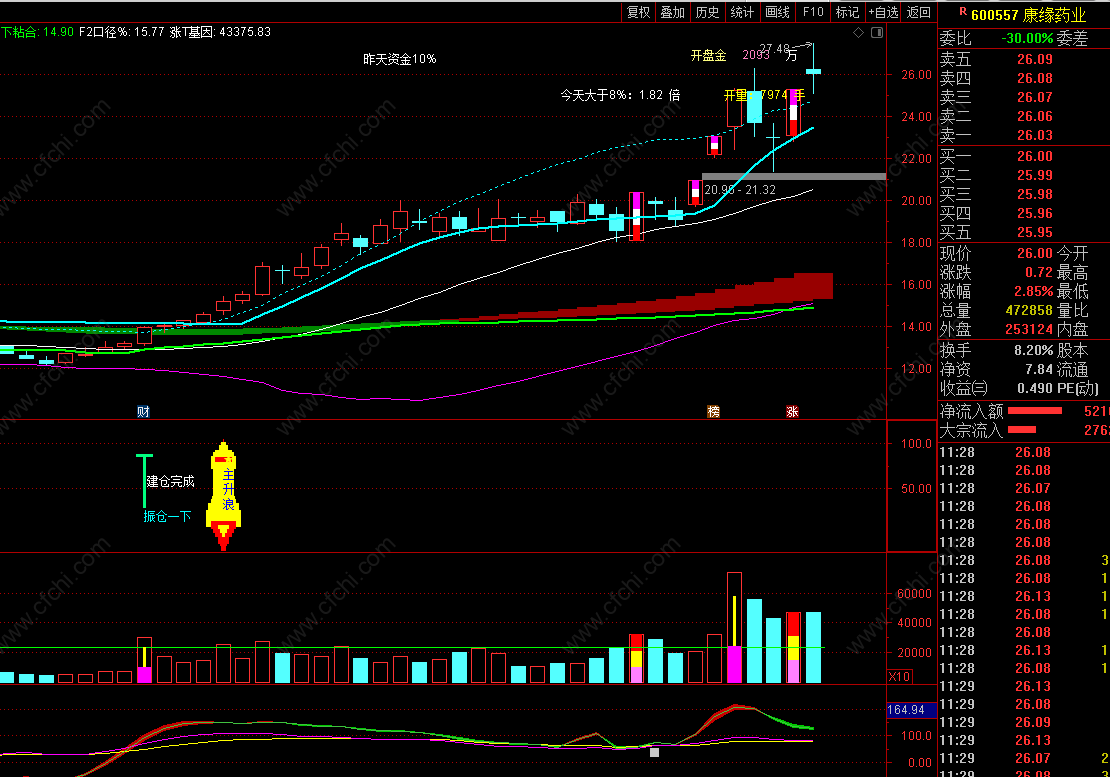Open the 统计 statistics option

click(742, 12)
